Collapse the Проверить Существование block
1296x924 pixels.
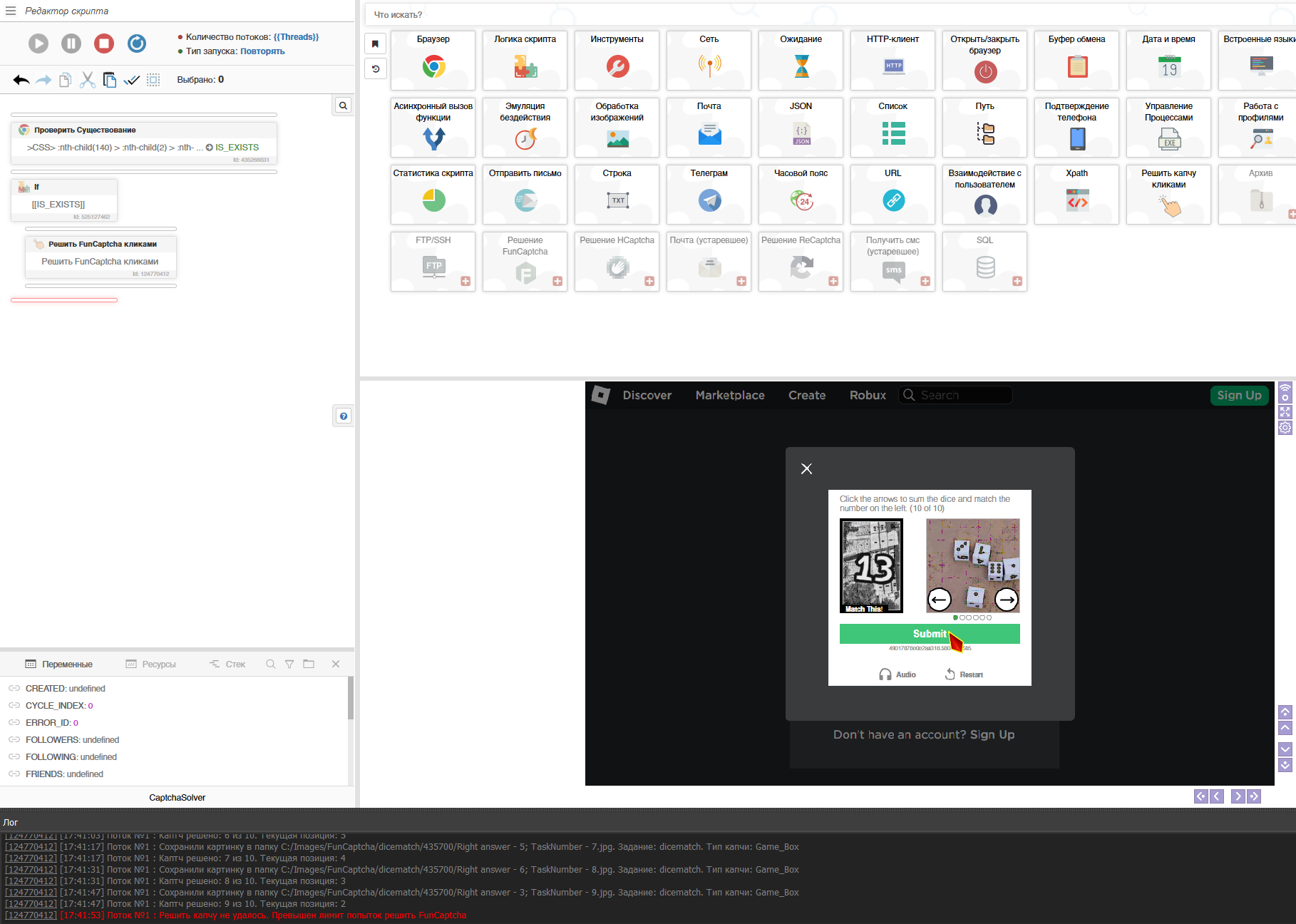tap(24, 130)
